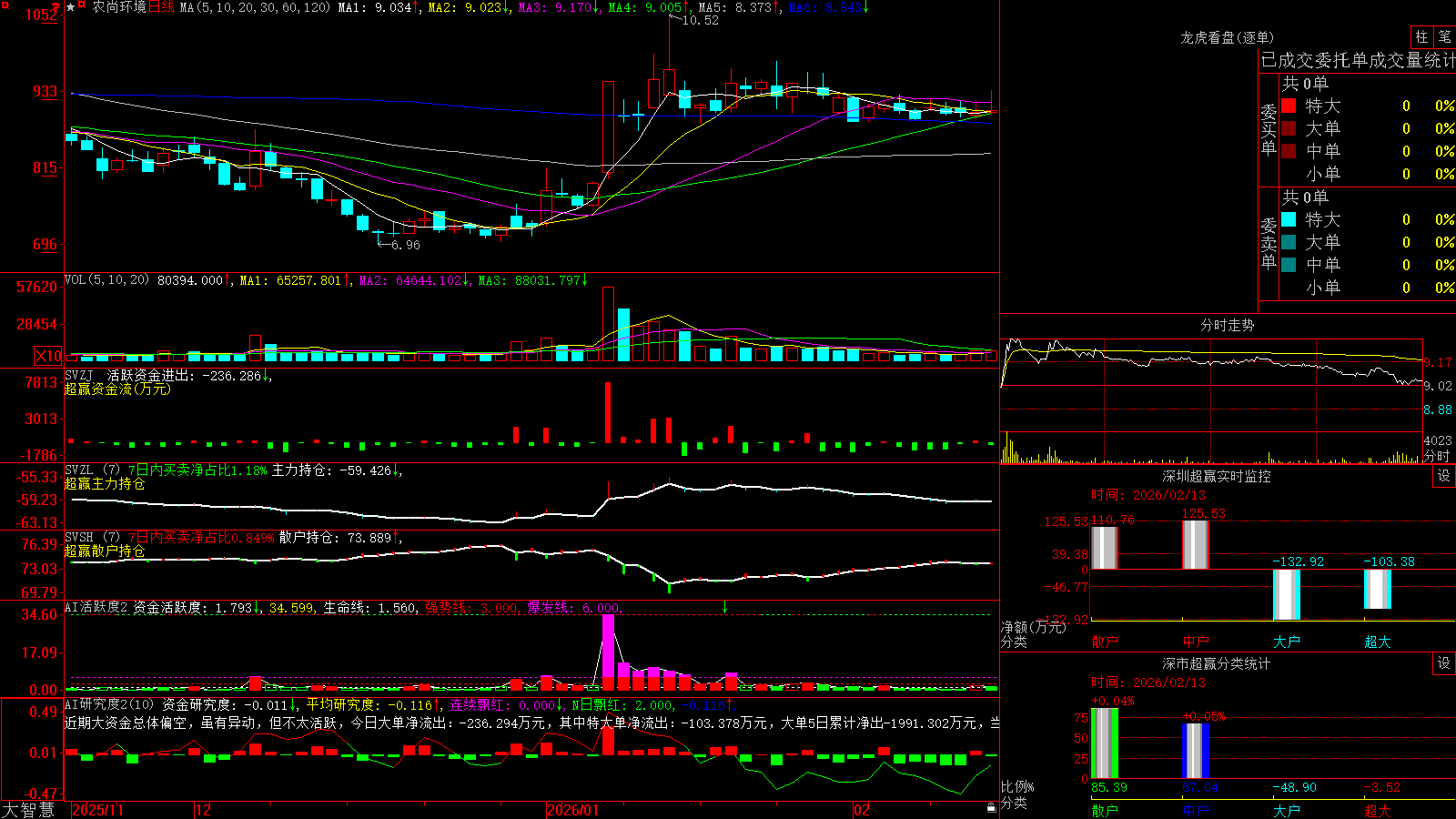Click the MA(5,10,20,30,60,120) indicator parameters

point(255,7)
